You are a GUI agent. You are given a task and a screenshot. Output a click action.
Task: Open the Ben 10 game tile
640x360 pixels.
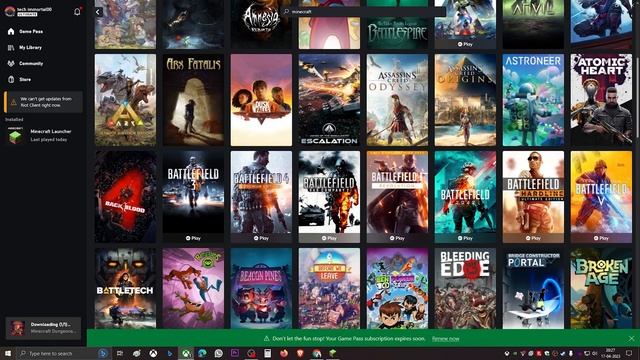(x=398, y=289)
